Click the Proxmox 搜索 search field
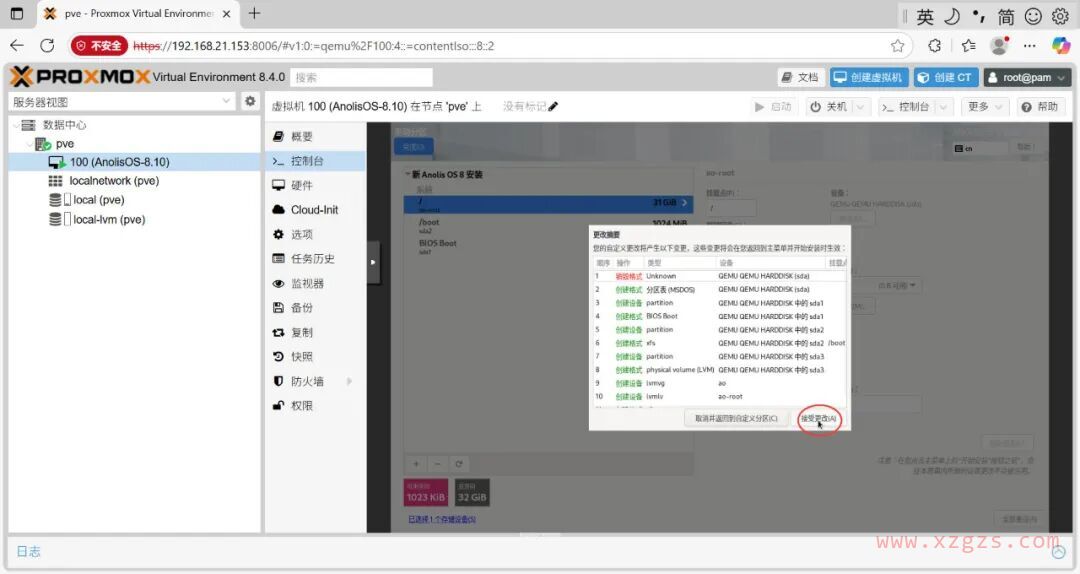 point(362,77)
